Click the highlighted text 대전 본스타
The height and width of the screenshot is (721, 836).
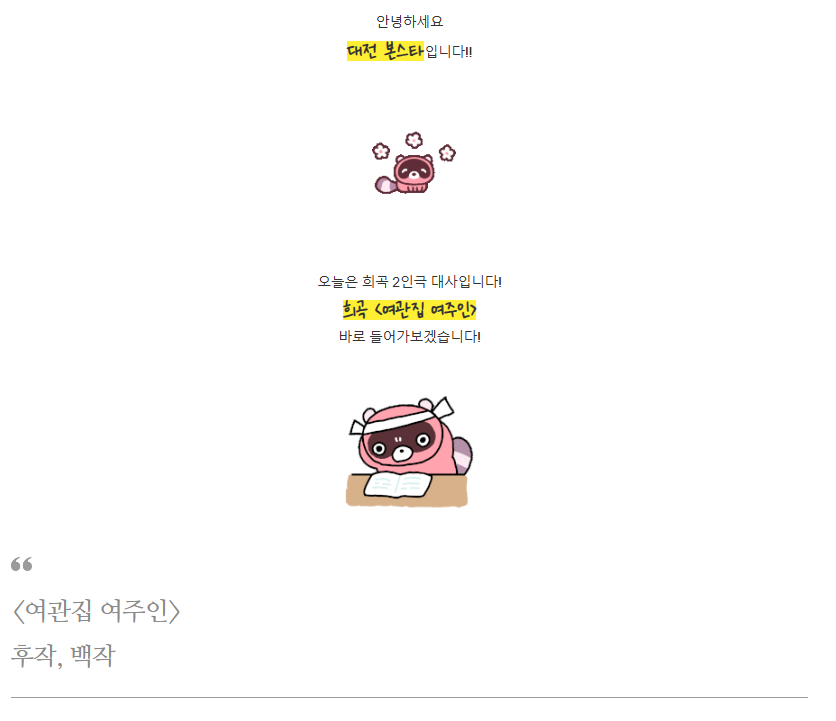[385, 51]
